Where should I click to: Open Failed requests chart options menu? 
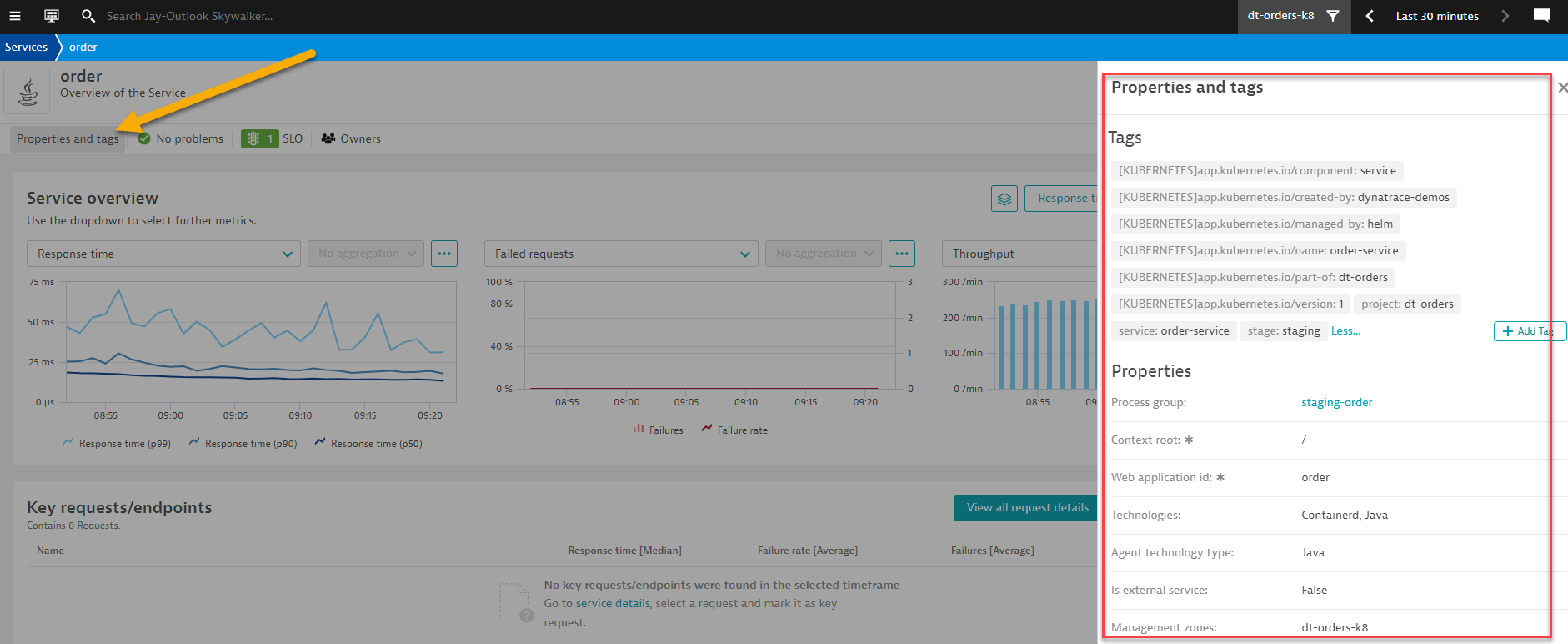click(901, 254)
